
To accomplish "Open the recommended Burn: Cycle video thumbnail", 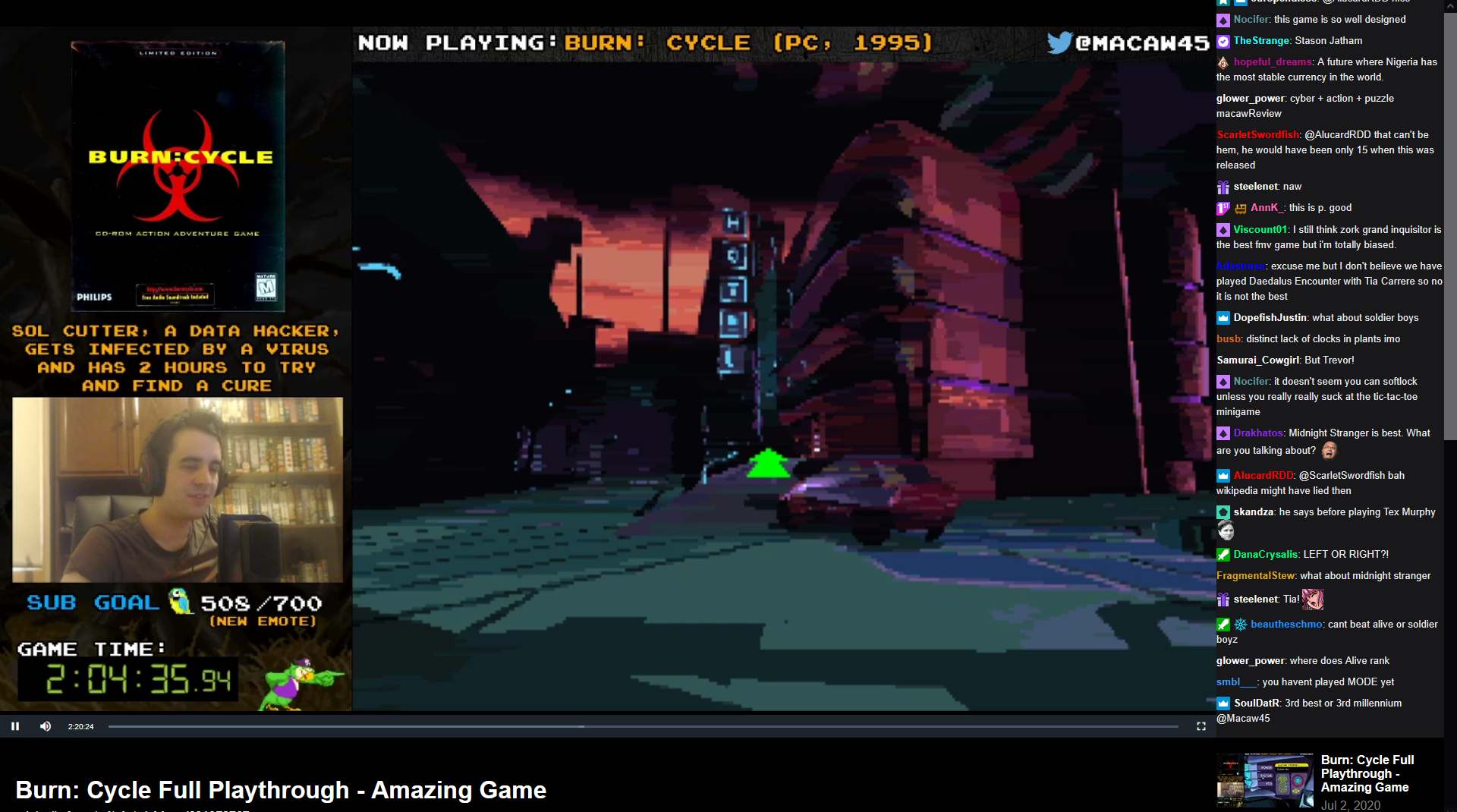I will tap(1265, 780).
